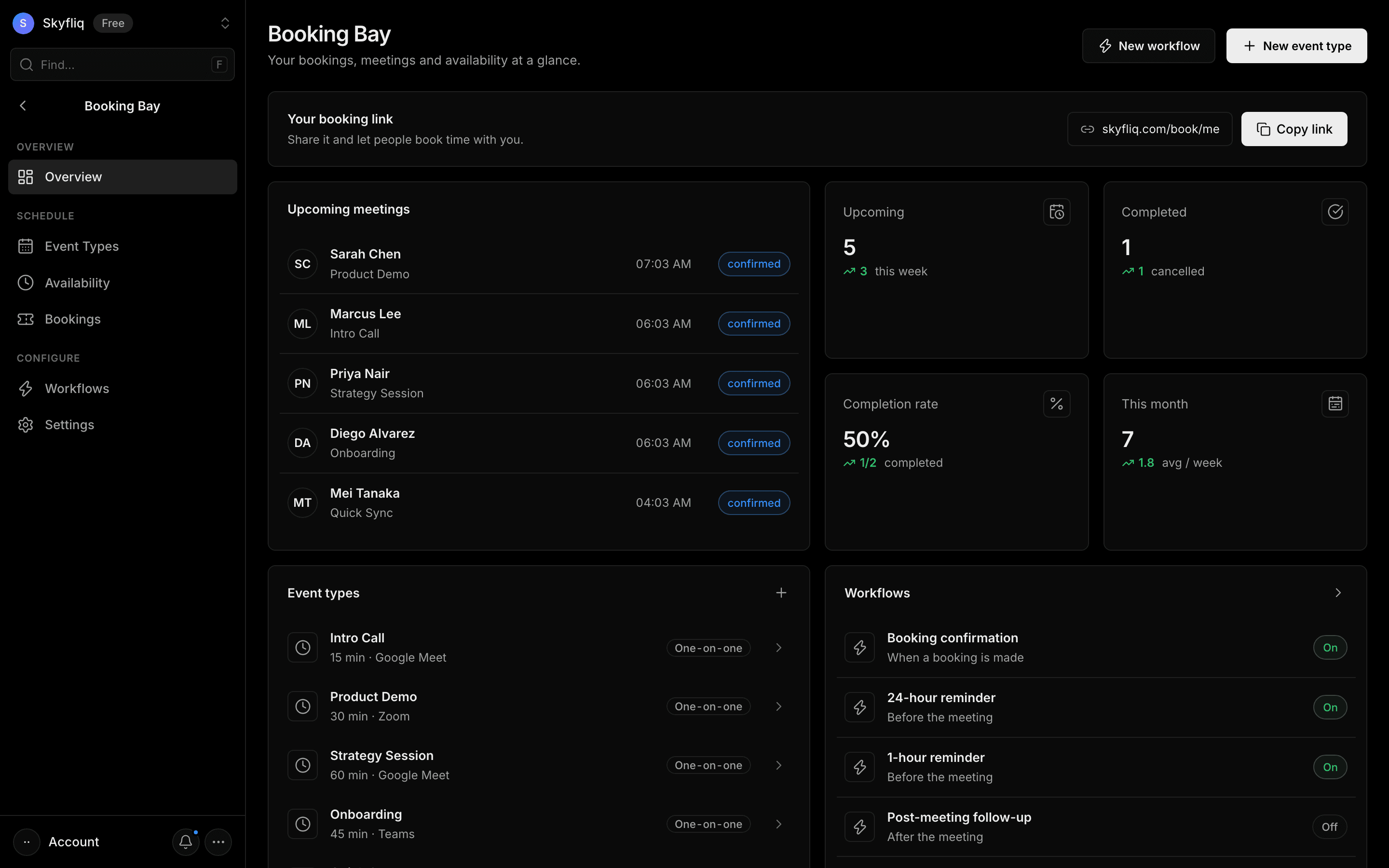Open Intro Call row chevron

(x=778, y=648)
